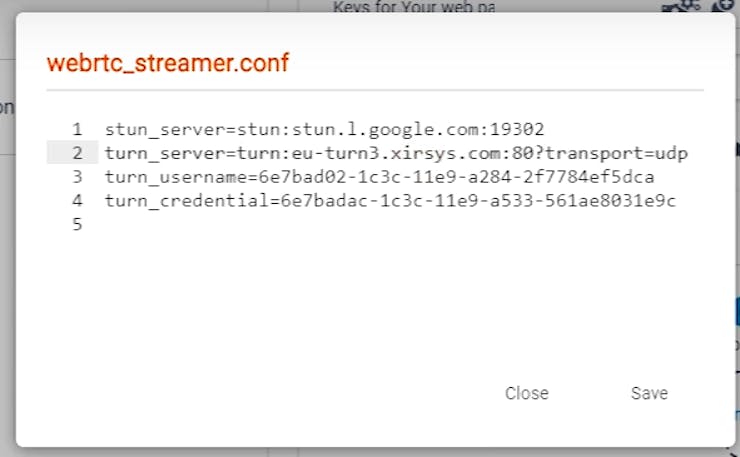Open the wrench and gear settings icon
Image resolution: width=740 pixels, height=457 pixels.
tap(681, 5)
